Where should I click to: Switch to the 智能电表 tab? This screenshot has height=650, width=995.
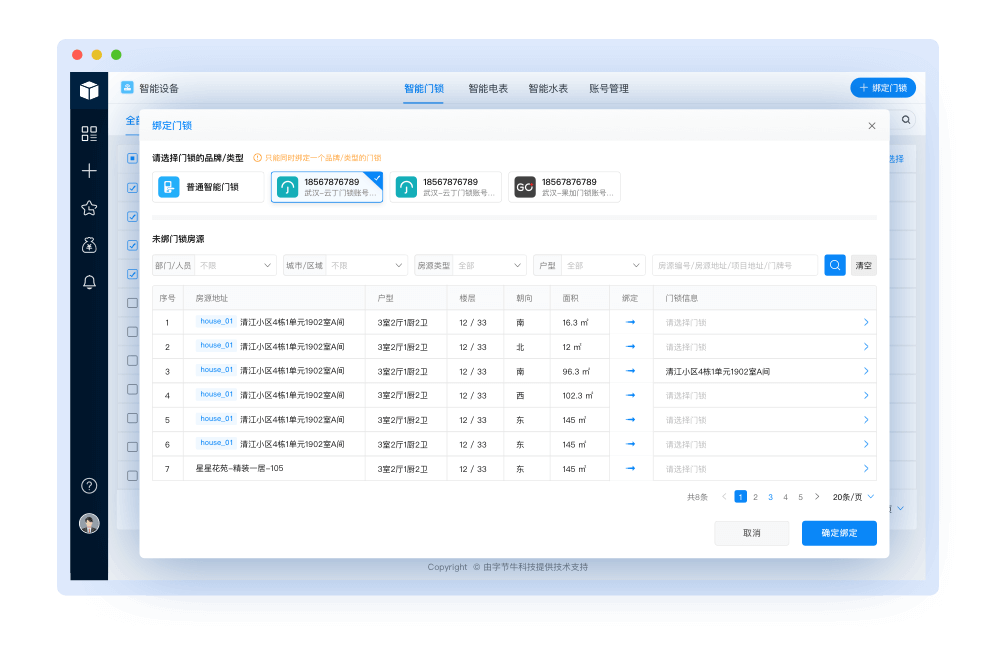[x=488, y=89]
